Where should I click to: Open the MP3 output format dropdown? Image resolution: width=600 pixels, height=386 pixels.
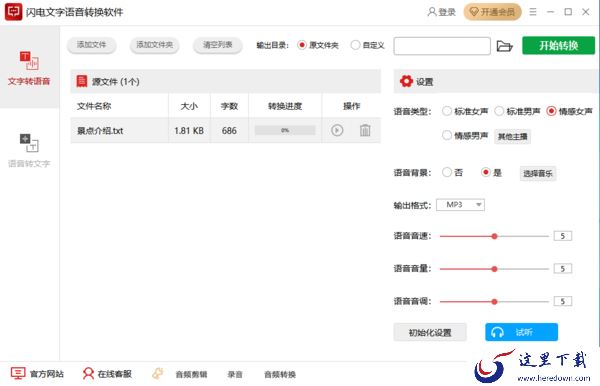(x=460, y=205)
